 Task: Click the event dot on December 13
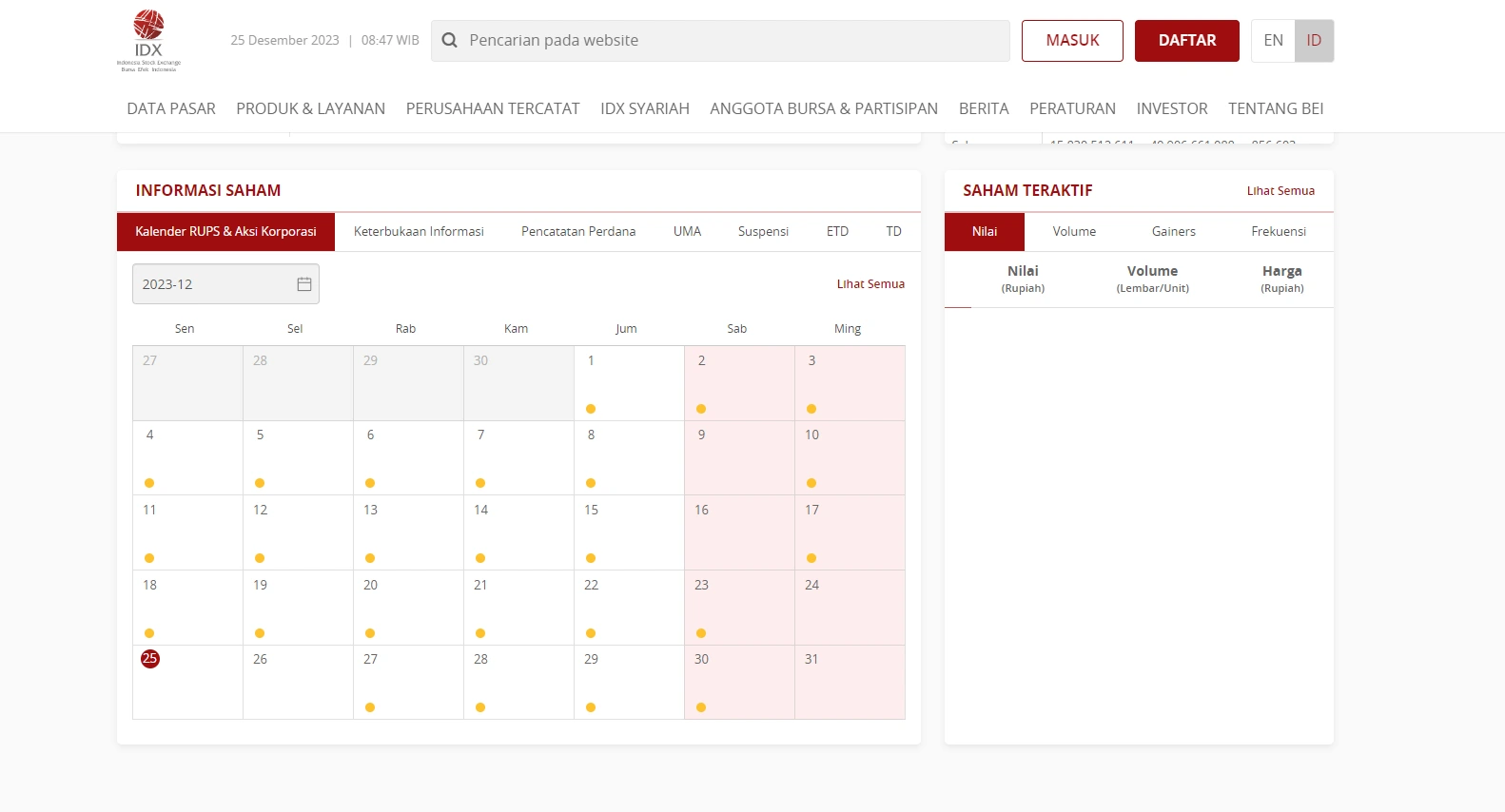(x=370, y=558)
